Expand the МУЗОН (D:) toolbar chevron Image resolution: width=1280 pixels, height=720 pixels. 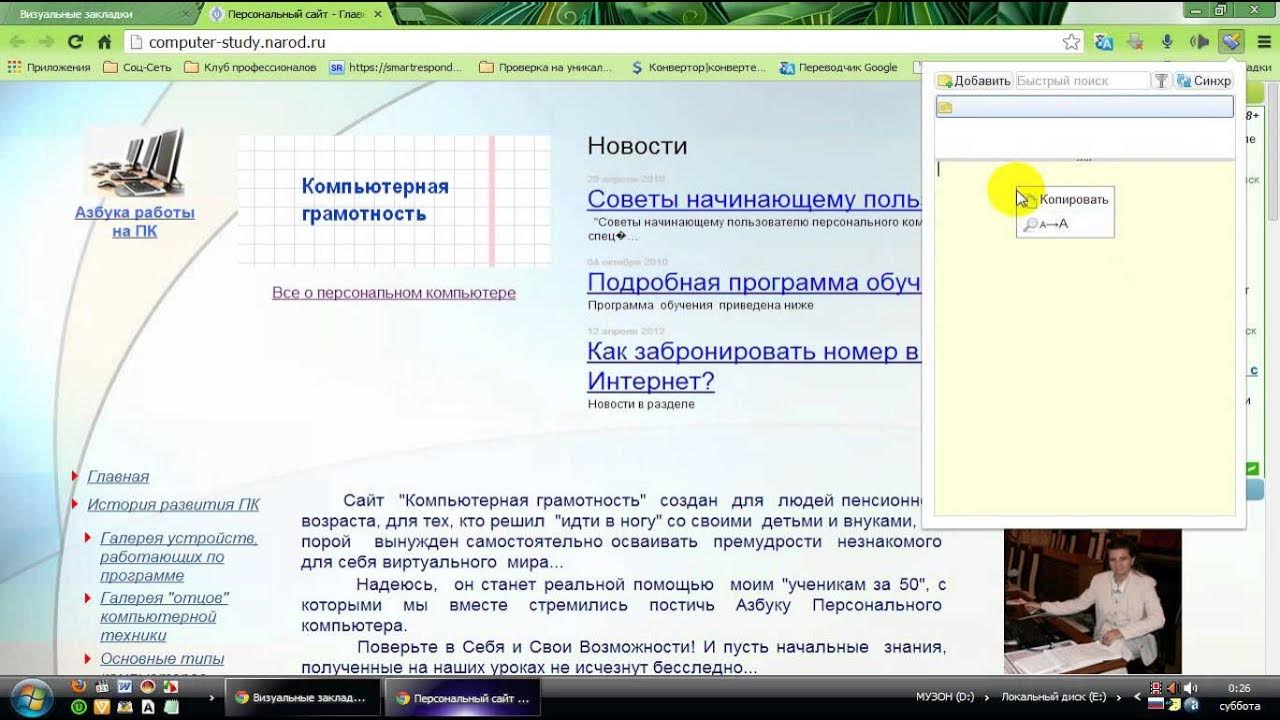[x=986, y=697]
